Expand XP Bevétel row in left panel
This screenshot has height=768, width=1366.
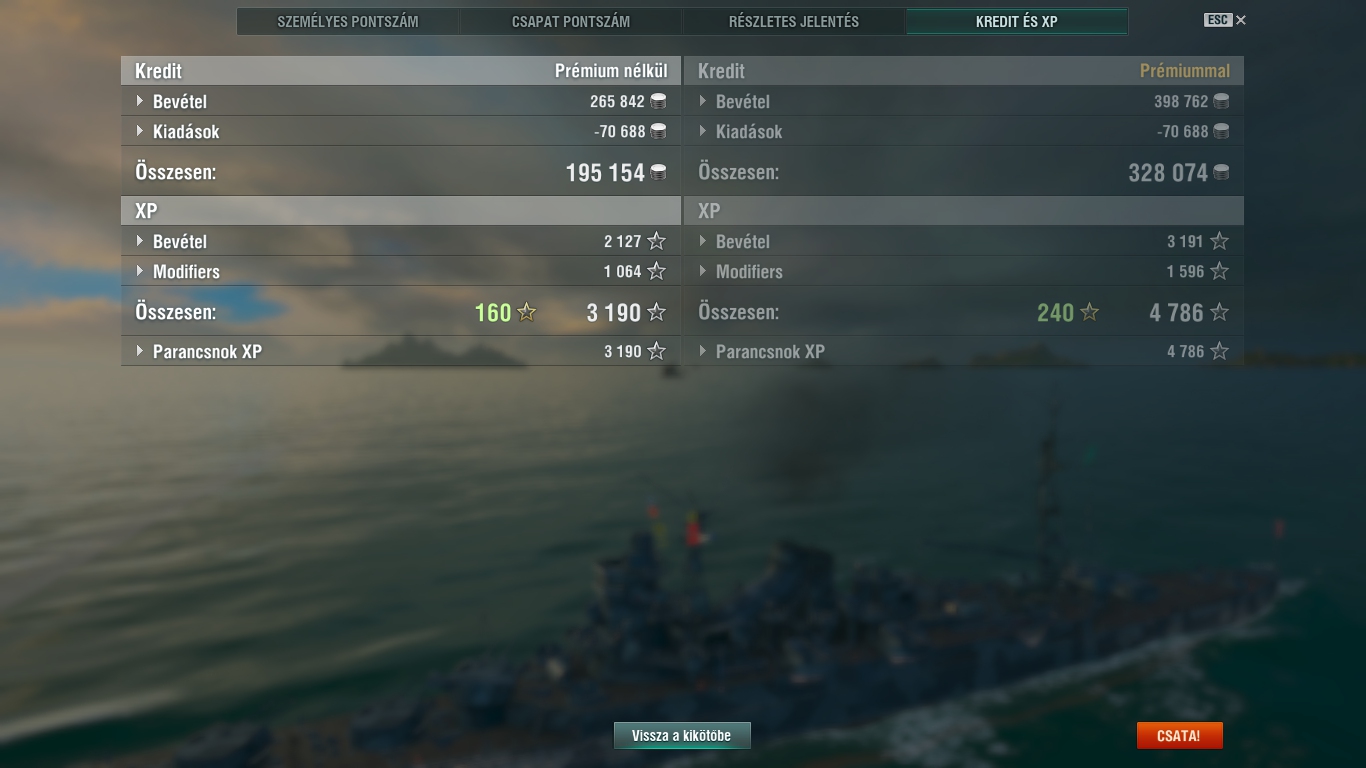(x=401, y=241)
